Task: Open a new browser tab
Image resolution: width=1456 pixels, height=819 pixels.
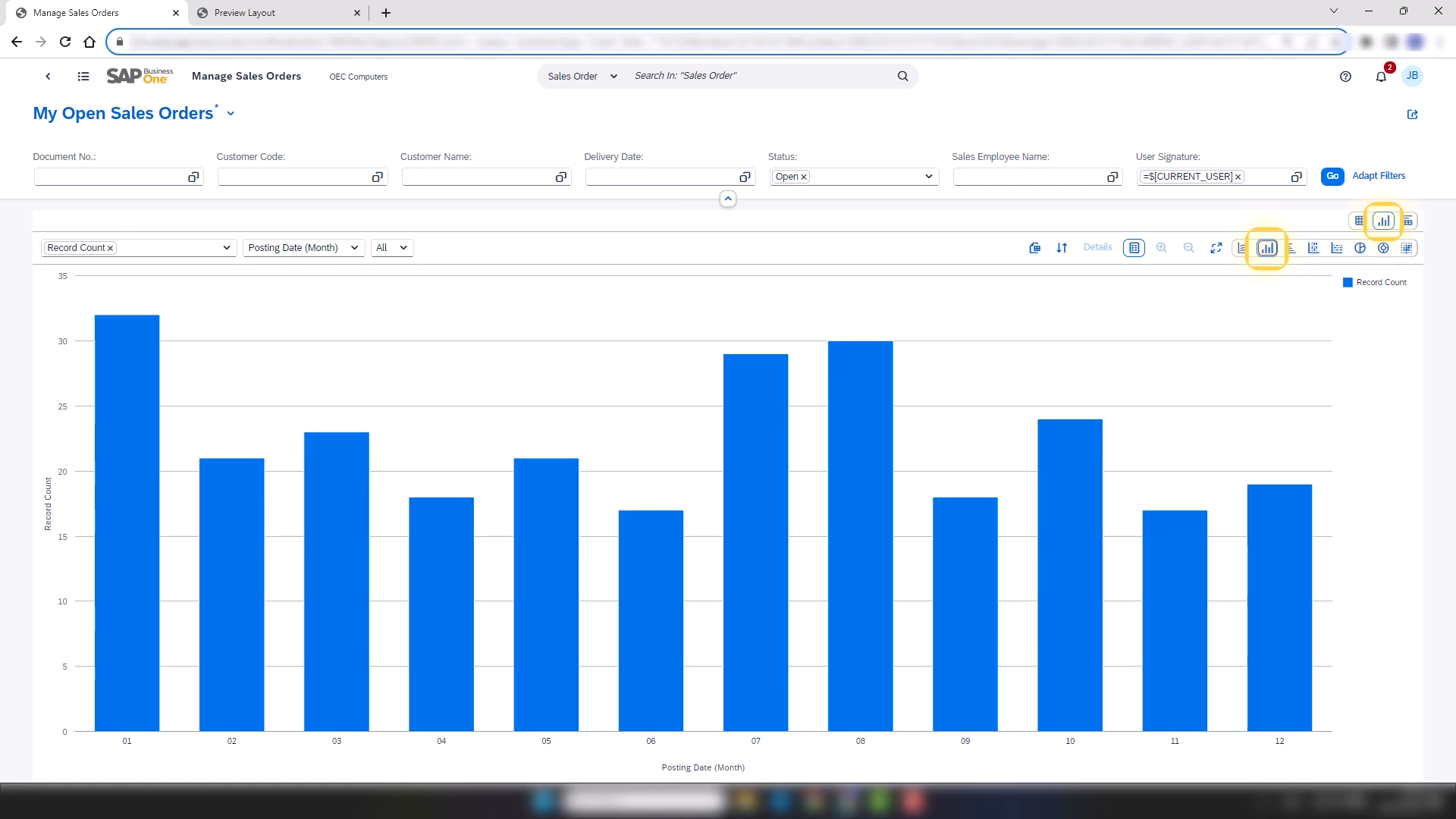Action: point(386,13)
